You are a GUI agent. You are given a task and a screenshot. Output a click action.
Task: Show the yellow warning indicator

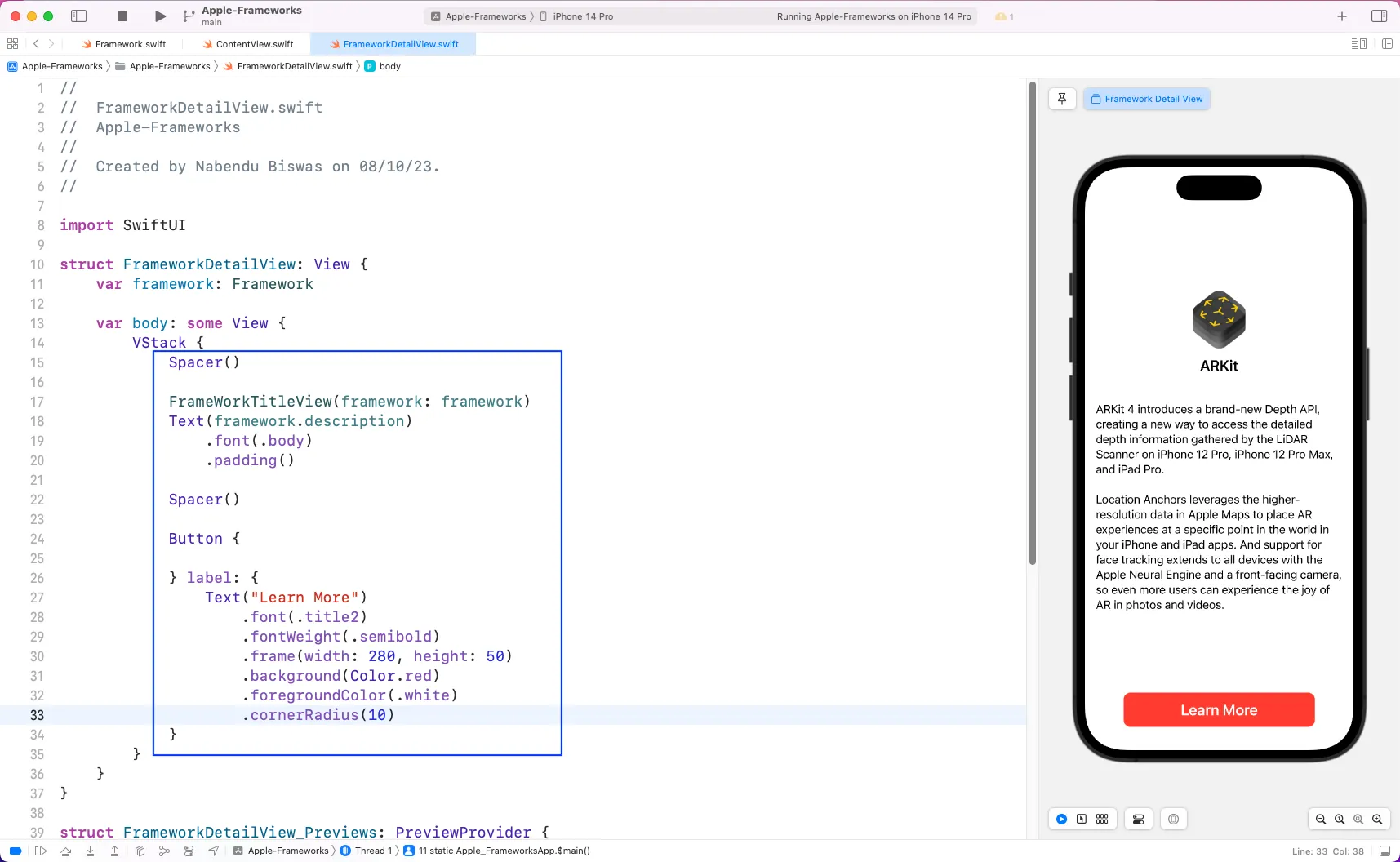tap(1004, 16)
